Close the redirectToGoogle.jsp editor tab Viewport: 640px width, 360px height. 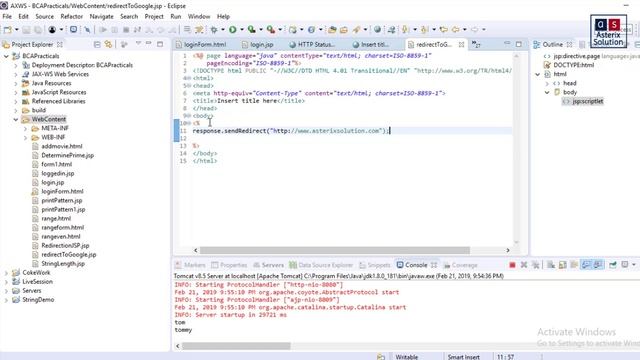[x=461, y=44]
